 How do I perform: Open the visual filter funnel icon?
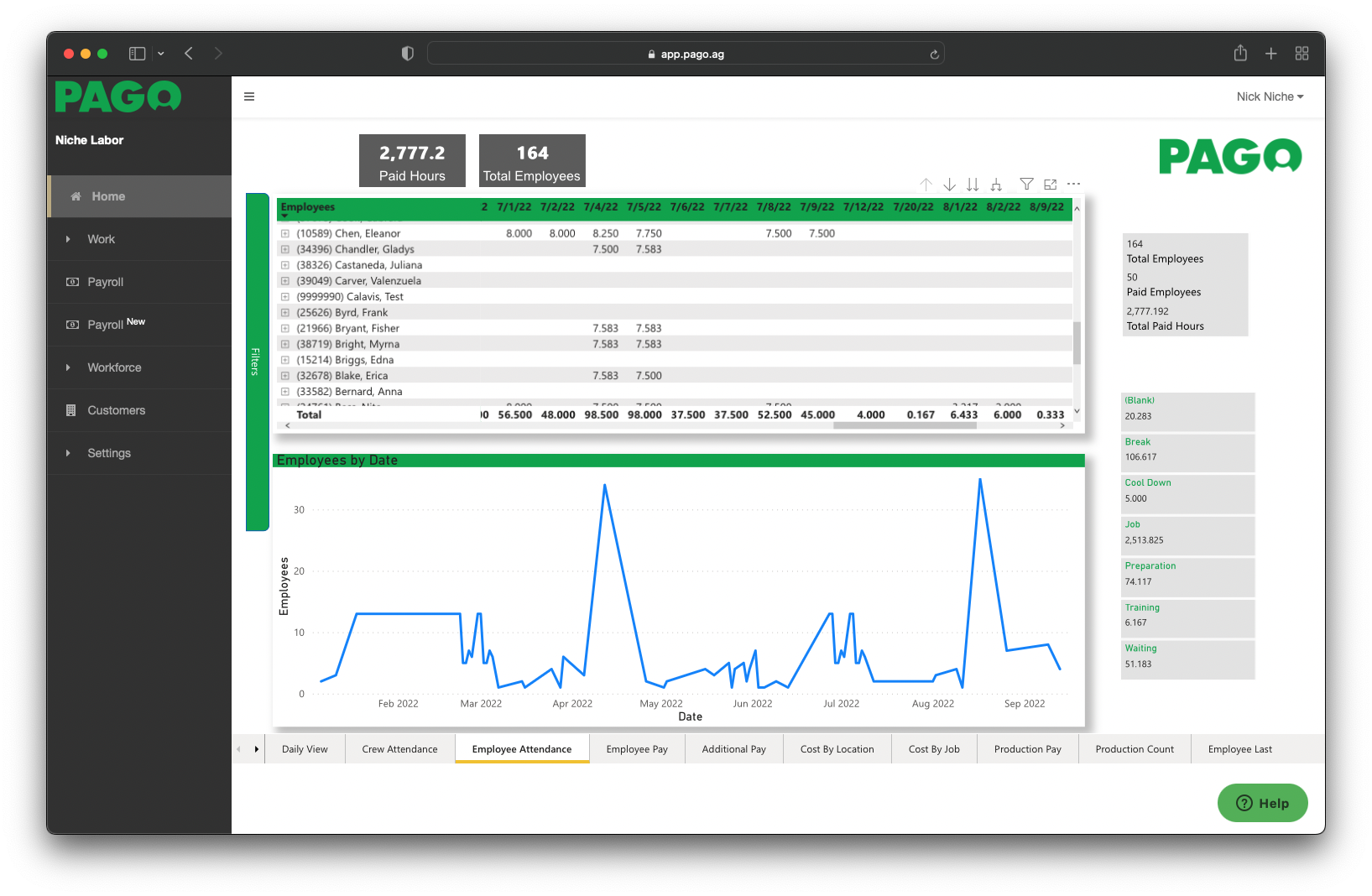[1026, 184]
